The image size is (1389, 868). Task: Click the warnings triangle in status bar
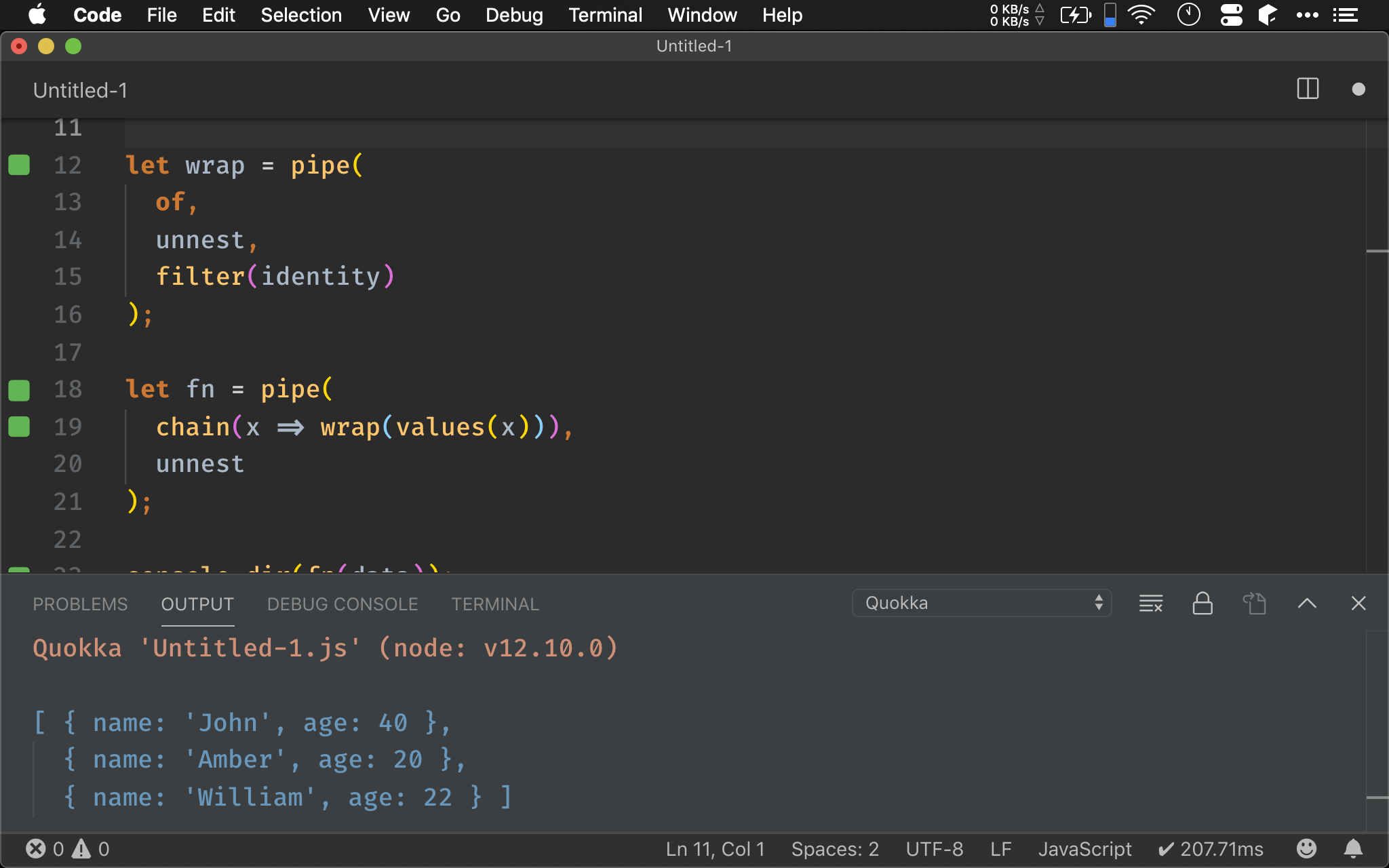(x=81, y=849)
